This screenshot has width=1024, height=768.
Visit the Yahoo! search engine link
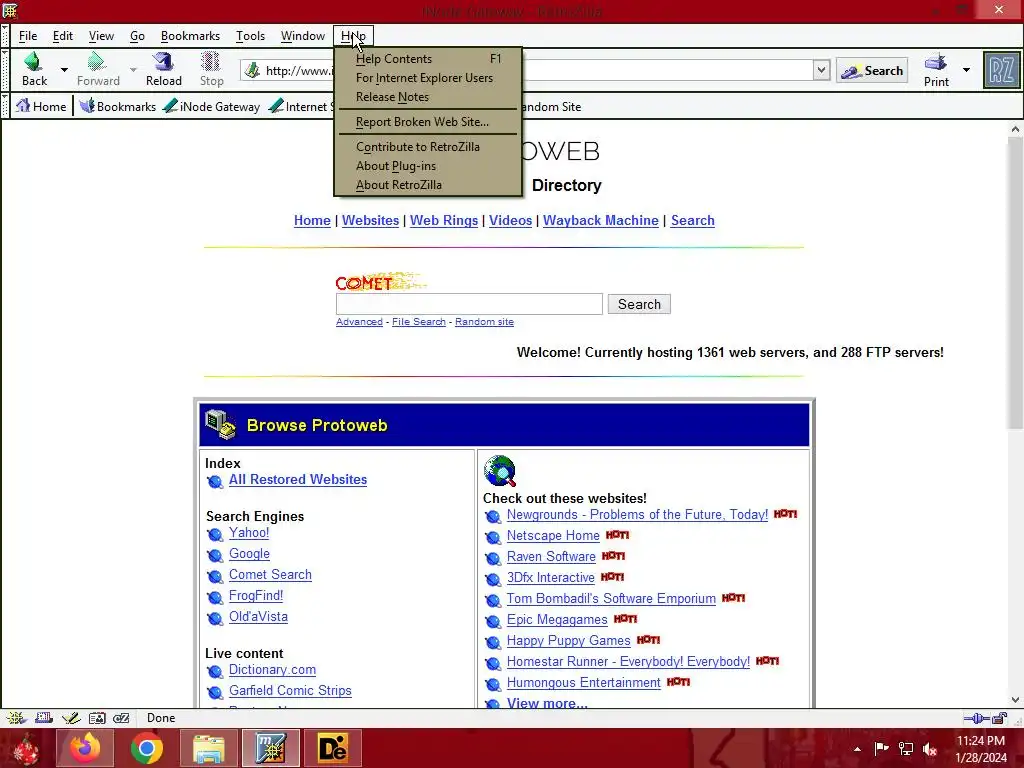coord(249,533)
